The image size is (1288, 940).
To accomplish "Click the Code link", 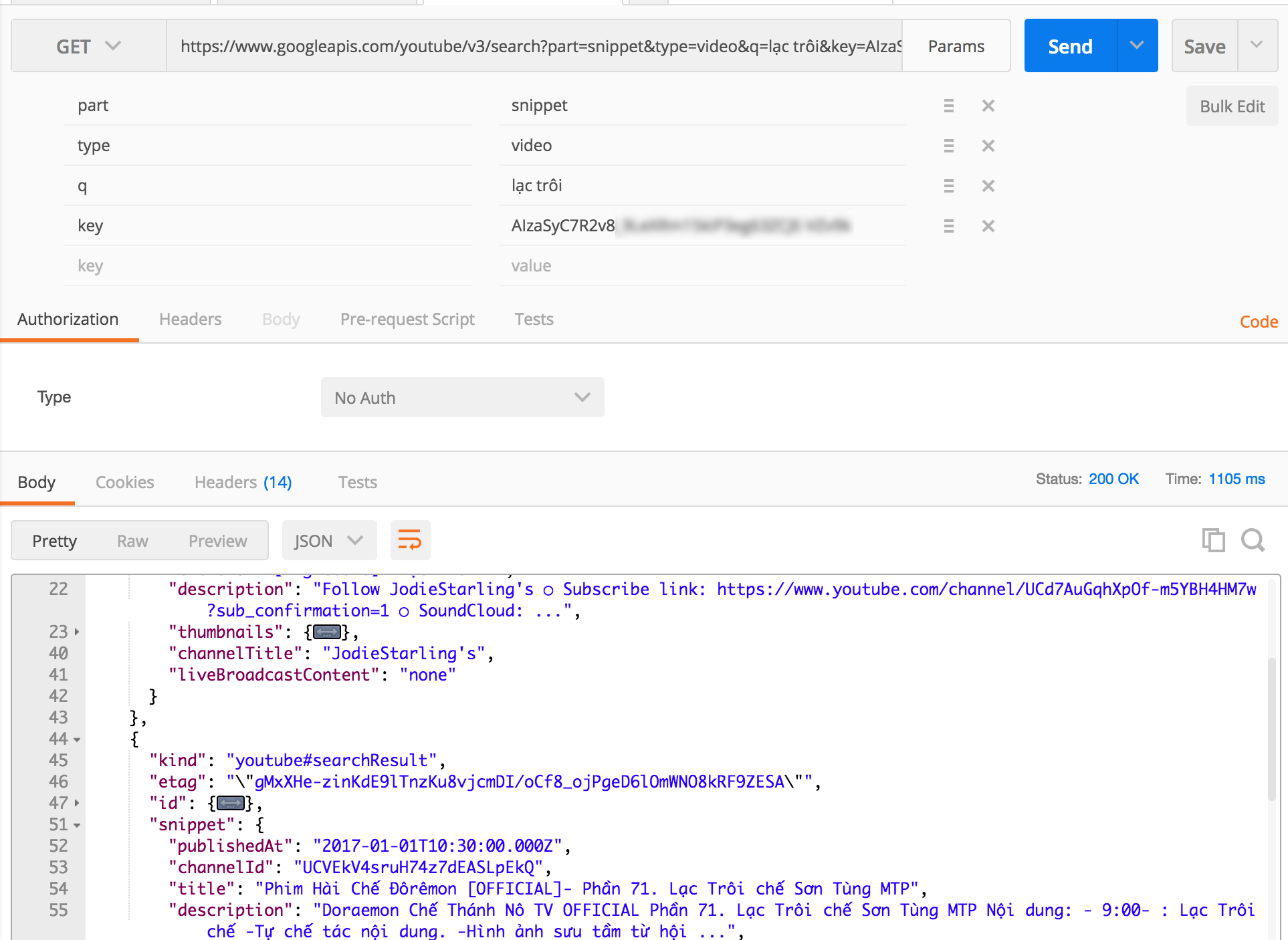I will [1259, 322].
